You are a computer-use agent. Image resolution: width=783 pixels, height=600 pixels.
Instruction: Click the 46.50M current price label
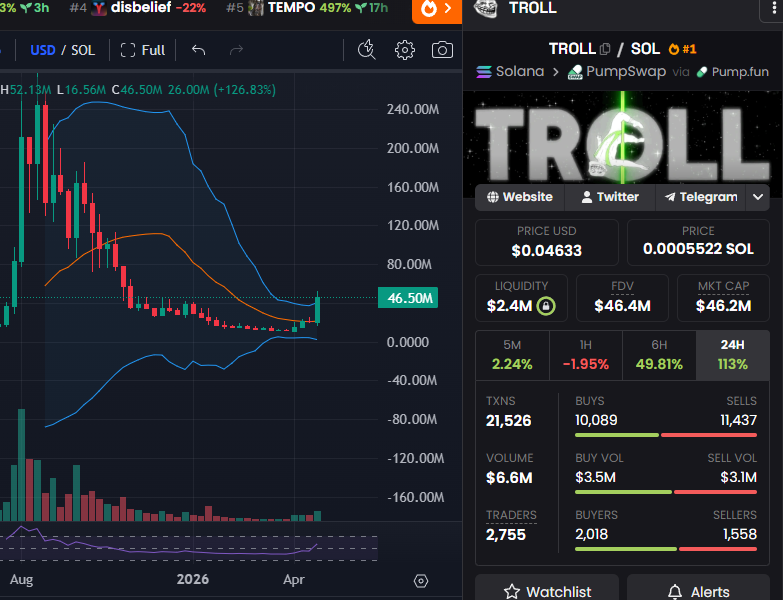click(408, 298)
